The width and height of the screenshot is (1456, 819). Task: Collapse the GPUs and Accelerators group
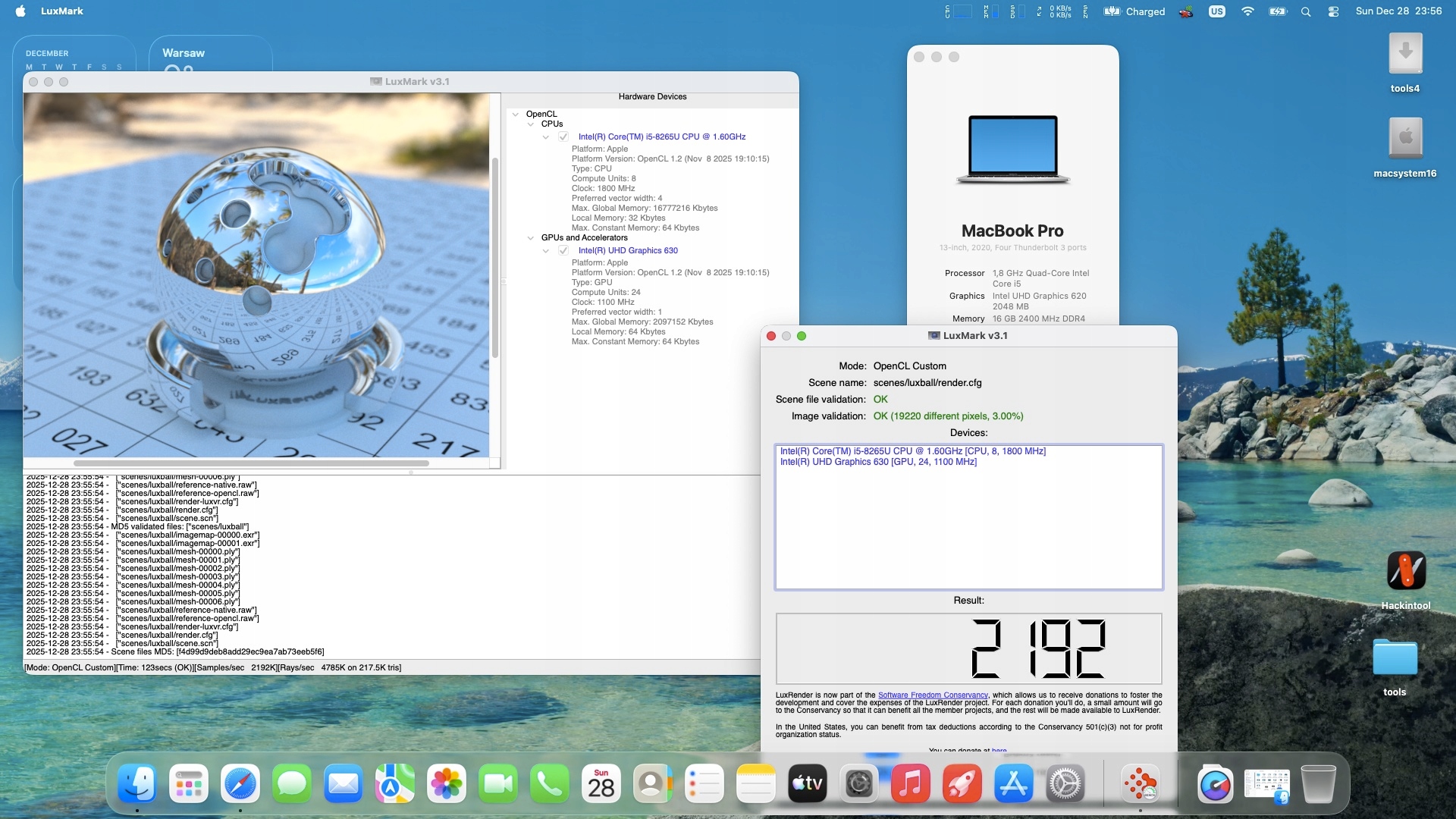point(531,238)
